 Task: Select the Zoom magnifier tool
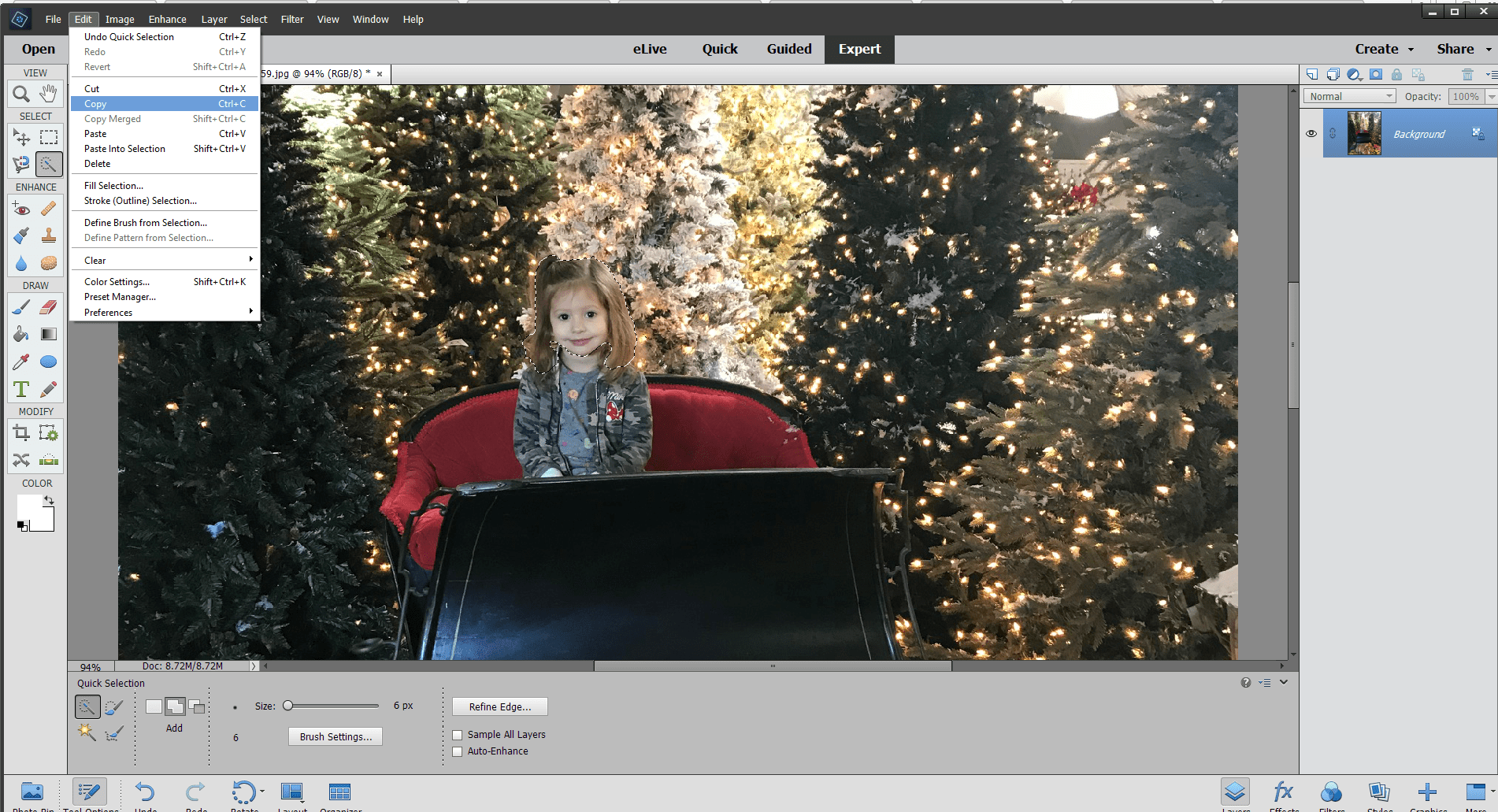point(21,94)
